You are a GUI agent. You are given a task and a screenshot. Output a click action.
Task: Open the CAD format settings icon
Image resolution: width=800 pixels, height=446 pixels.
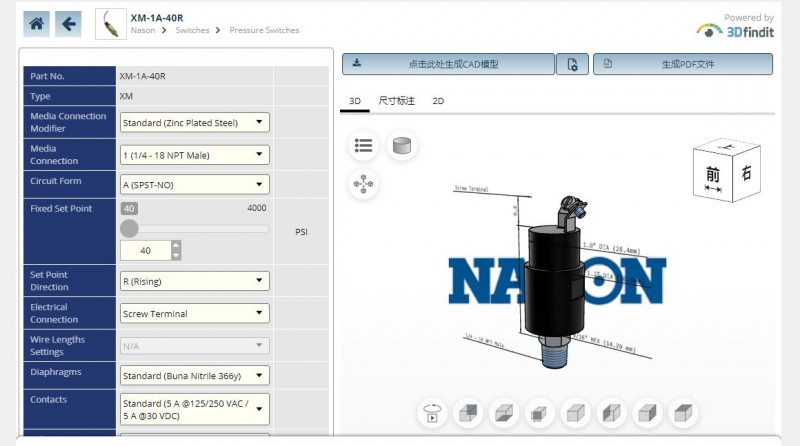tap(572, 64)
